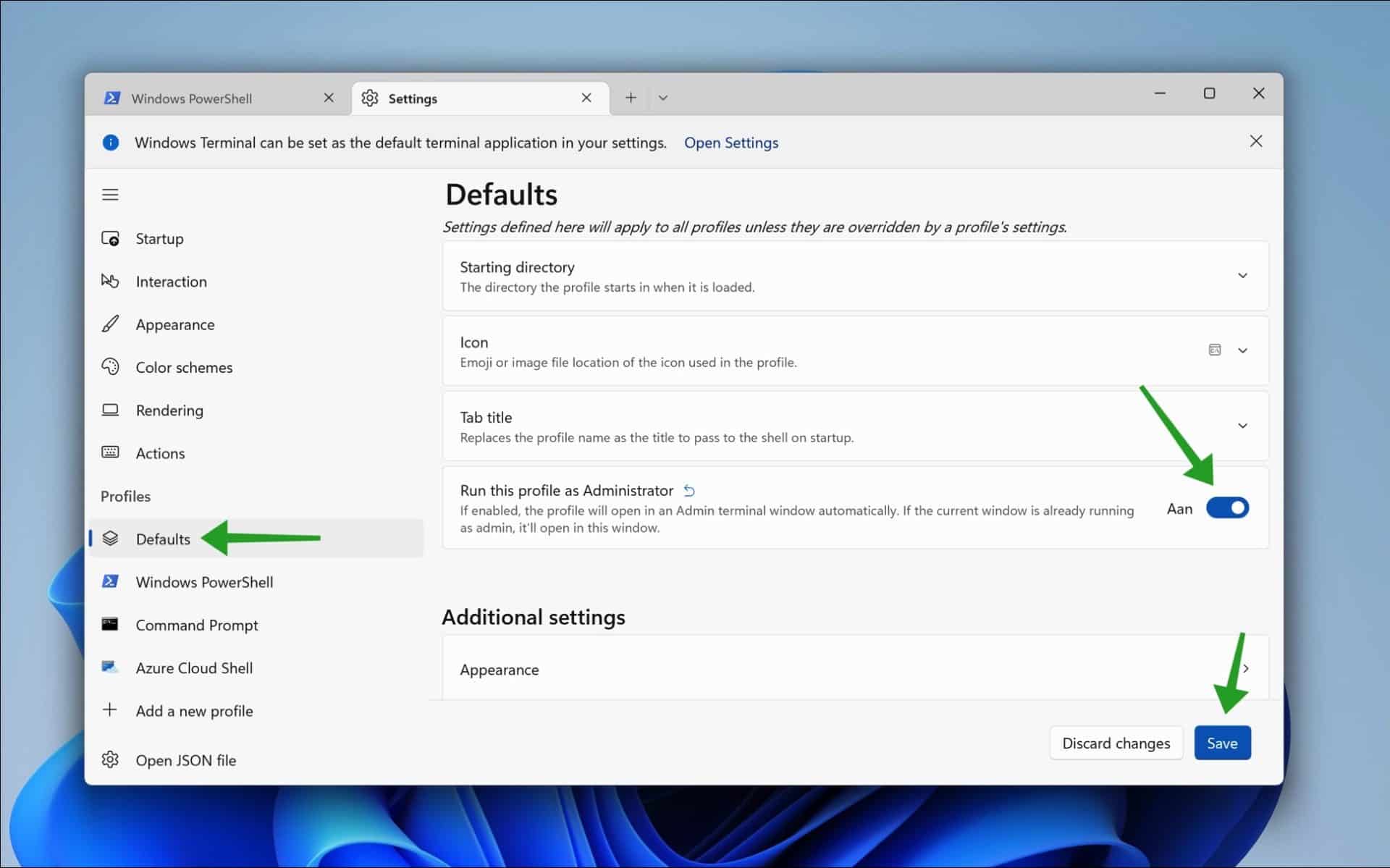Go to Appearance in the sidebar
Image resolution: width=1390 pixels, height=868 pixels.
pyautogui.click(x=256, y=324)
